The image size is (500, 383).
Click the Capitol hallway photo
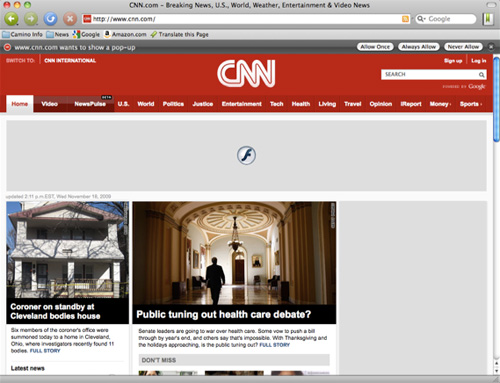(x=234, y=253)
